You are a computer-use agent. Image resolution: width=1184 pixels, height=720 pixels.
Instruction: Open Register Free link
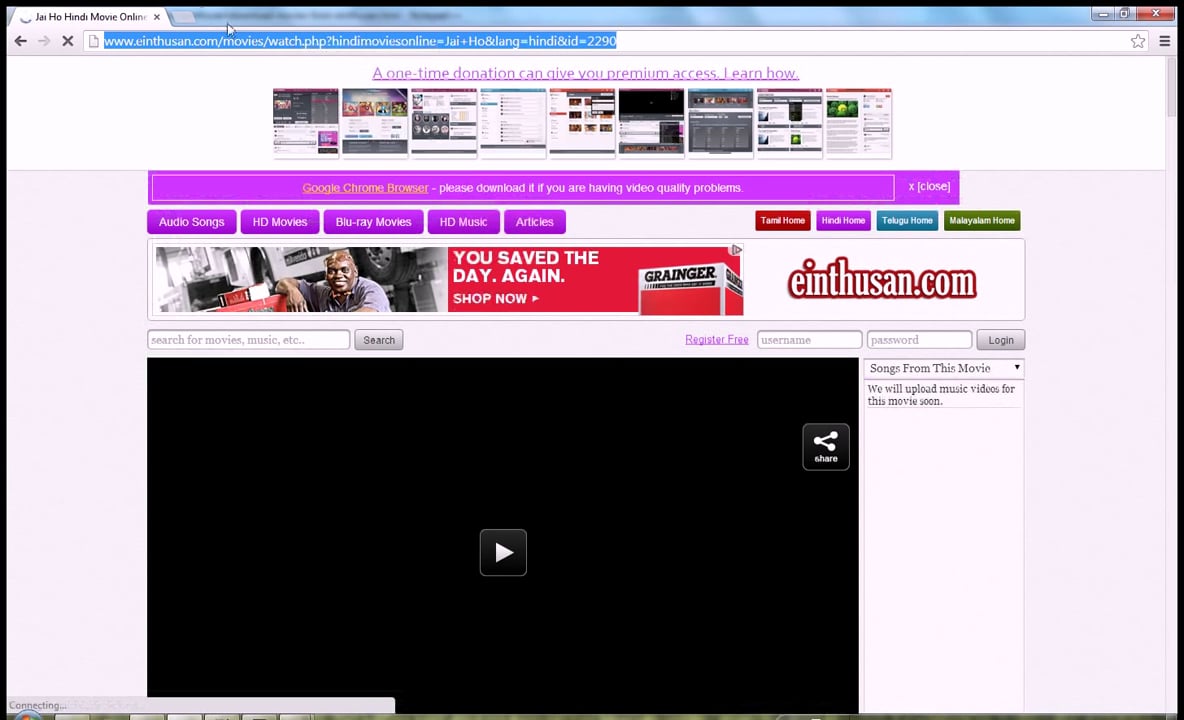717,340
